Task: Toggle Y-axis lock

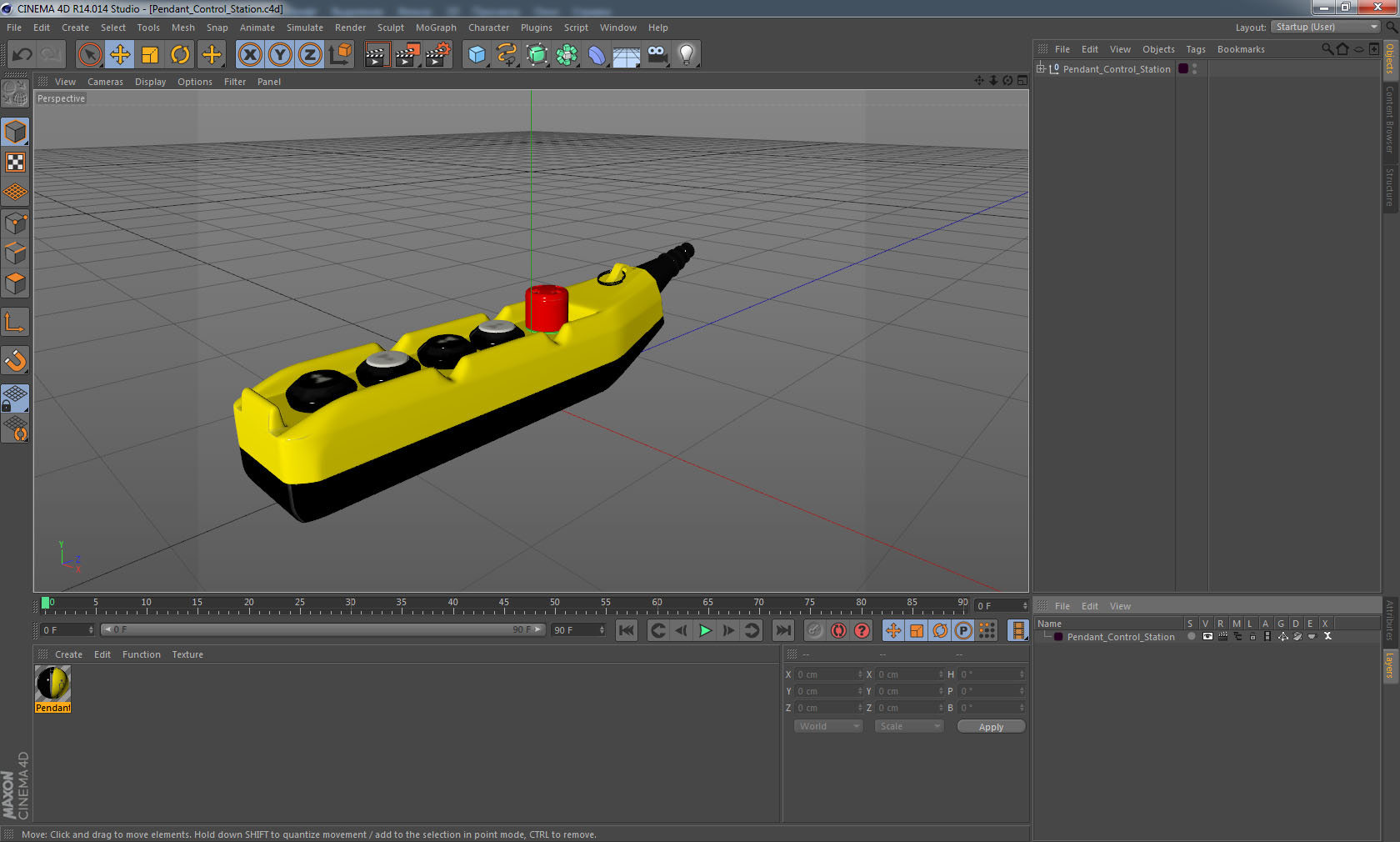Action: click(x=280, y=55)
